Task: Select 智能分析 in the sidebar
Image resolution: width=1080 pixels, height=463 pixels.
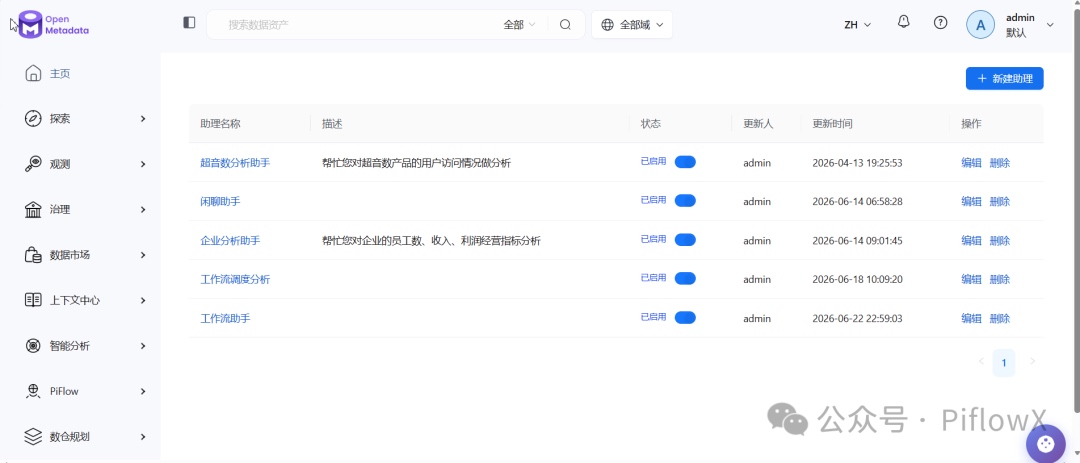Action: point(70,347)
